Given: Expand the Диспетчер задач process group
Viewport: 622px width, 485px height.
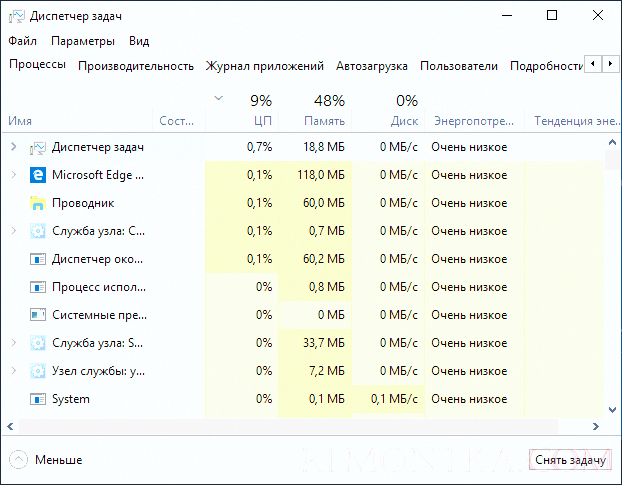Looking at the screenshot, I should [13, 147].
